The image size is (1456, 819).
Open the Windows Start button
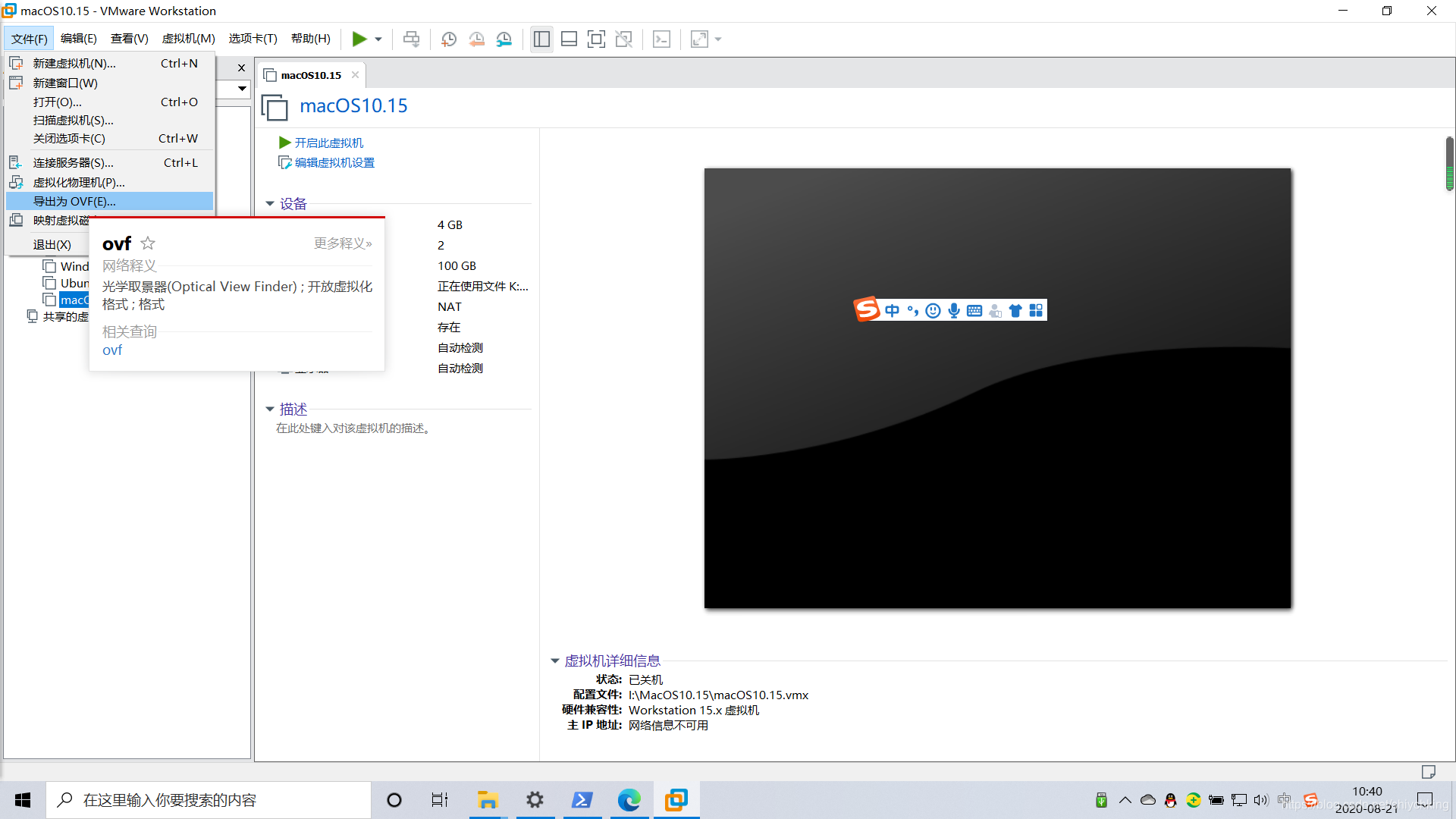23,800
